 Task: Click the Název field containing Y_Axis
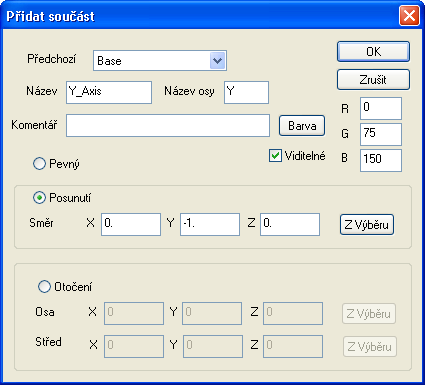click(109, 92)
